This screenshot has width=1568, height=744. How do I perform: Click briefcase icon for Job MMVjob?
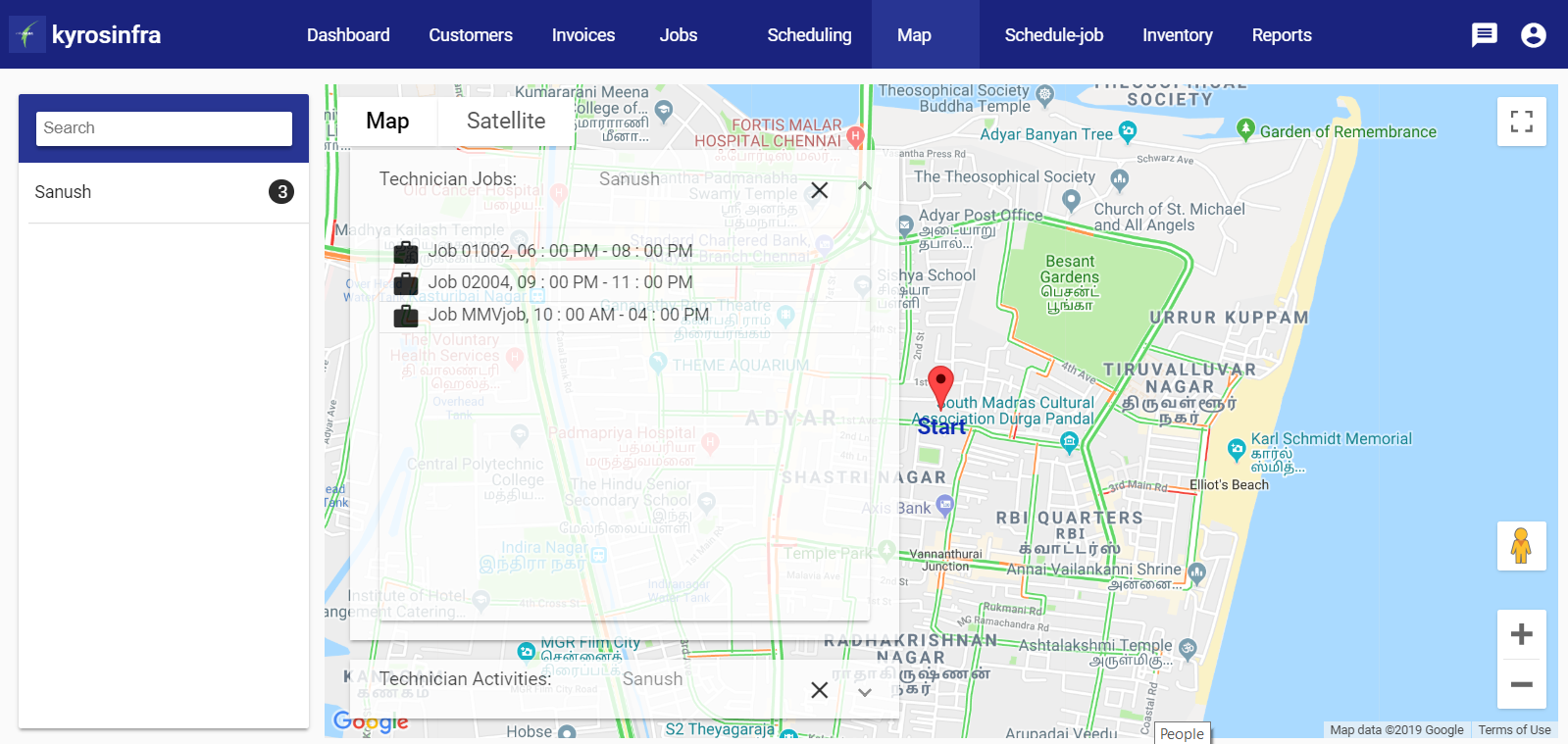click(406, 316)
